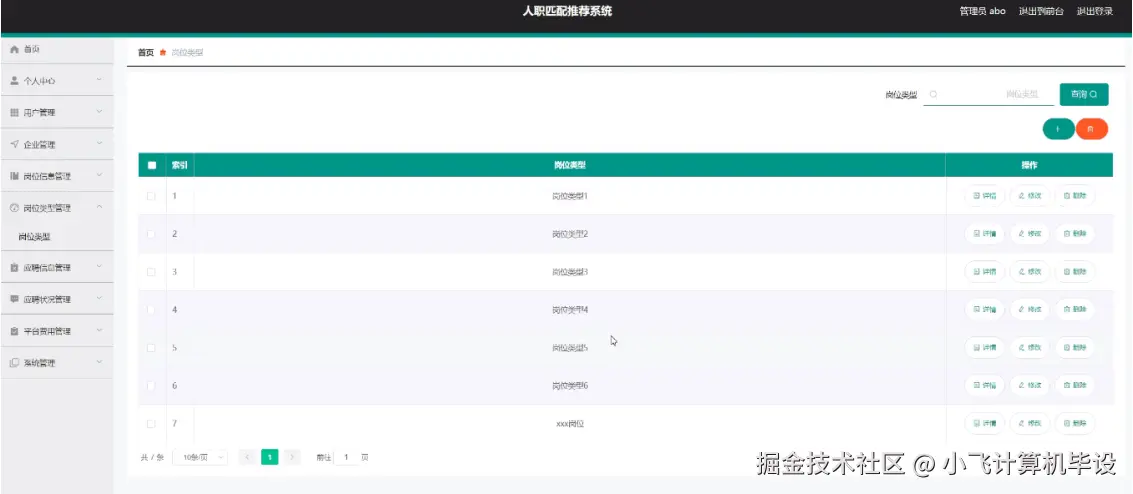This screenshot has height=494, width=1133.
Task: Click 退出登录 to log out
Action: 1095,12
